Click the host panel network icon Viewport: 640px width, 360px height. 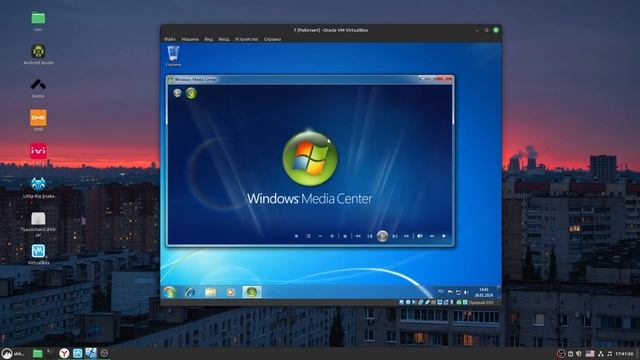click(601, 354)
